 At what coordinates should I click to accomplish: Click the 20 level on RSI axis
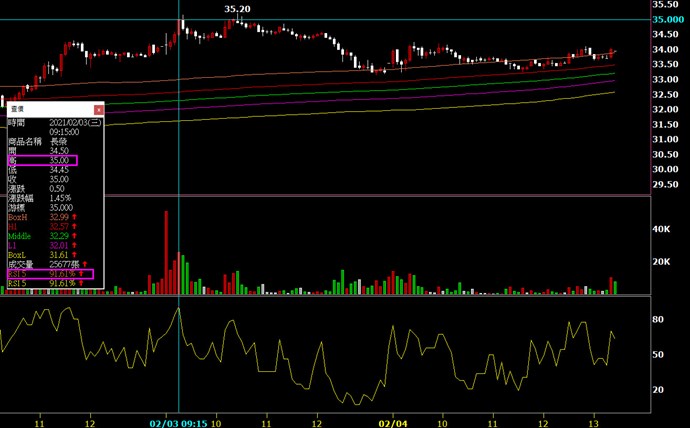657,390
